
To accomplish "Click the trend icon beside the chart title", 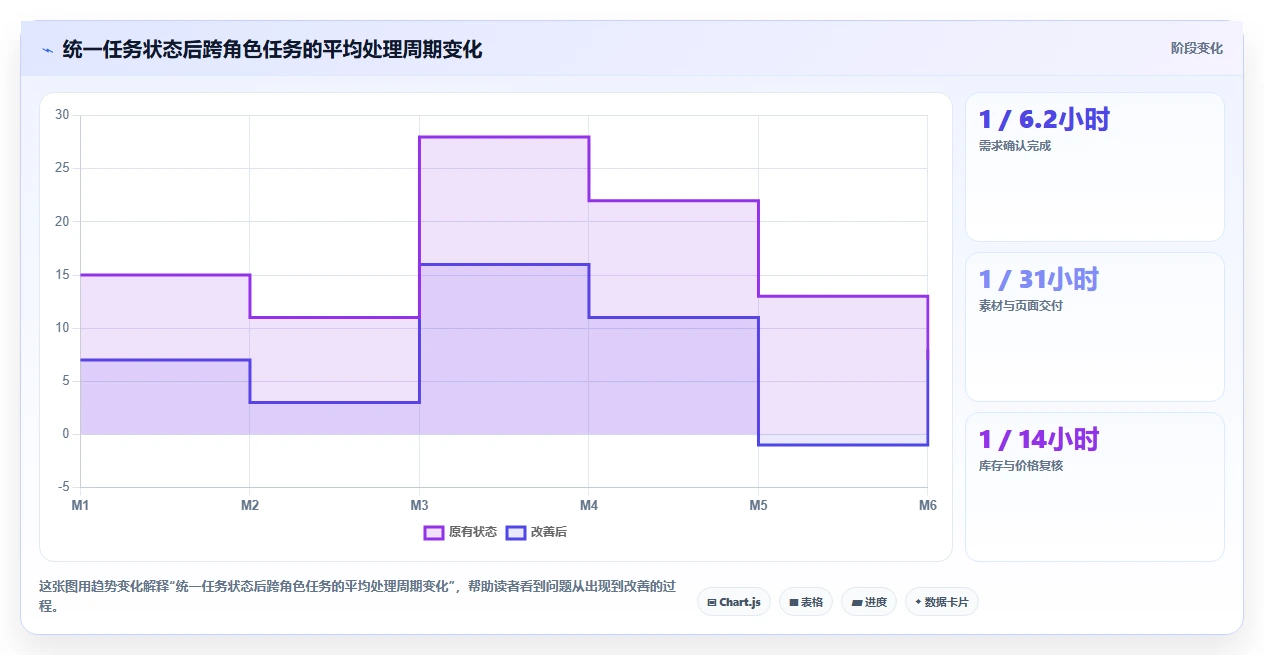I will [47, 49].
